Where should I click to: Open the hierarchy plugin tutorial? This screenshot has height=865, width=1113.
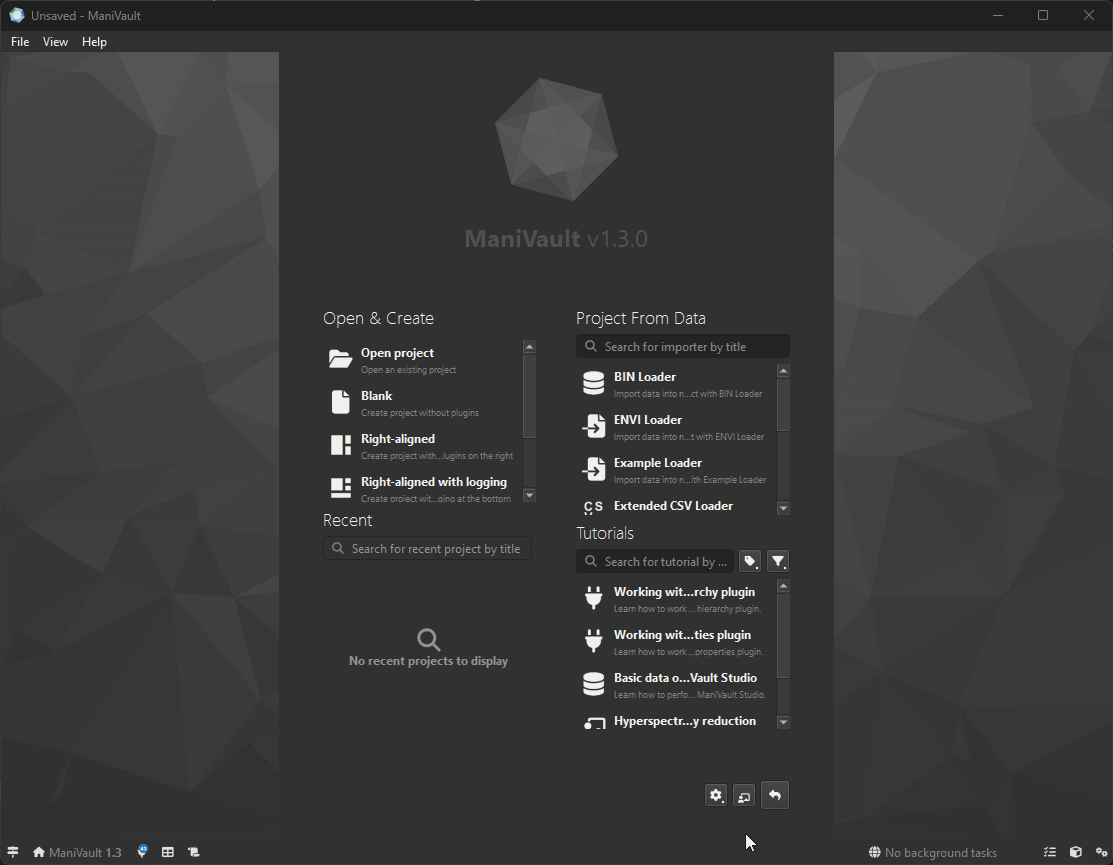(x=676, y=599)
